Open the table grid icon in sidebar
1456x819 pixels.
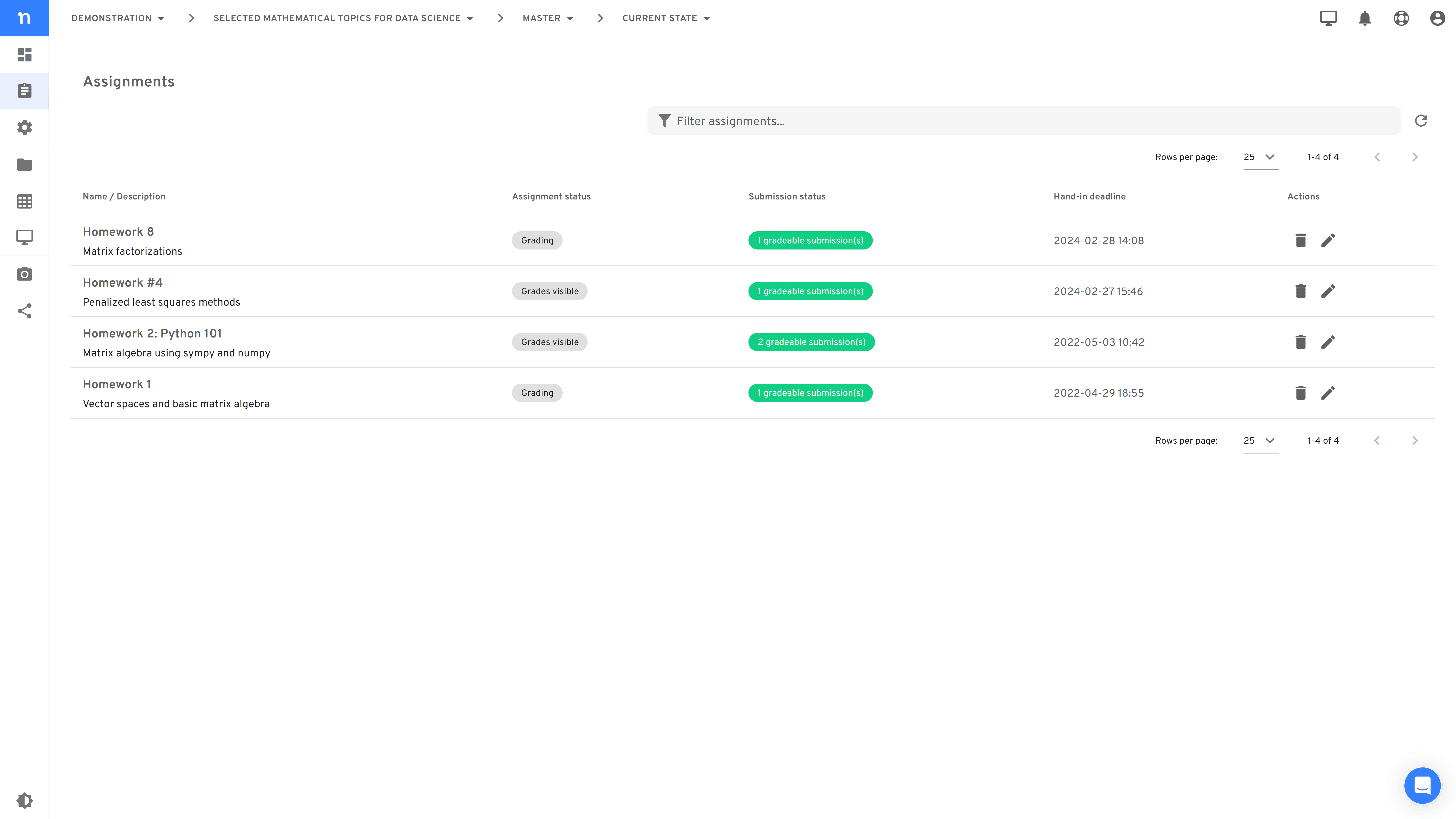click(x=24, y=201)
